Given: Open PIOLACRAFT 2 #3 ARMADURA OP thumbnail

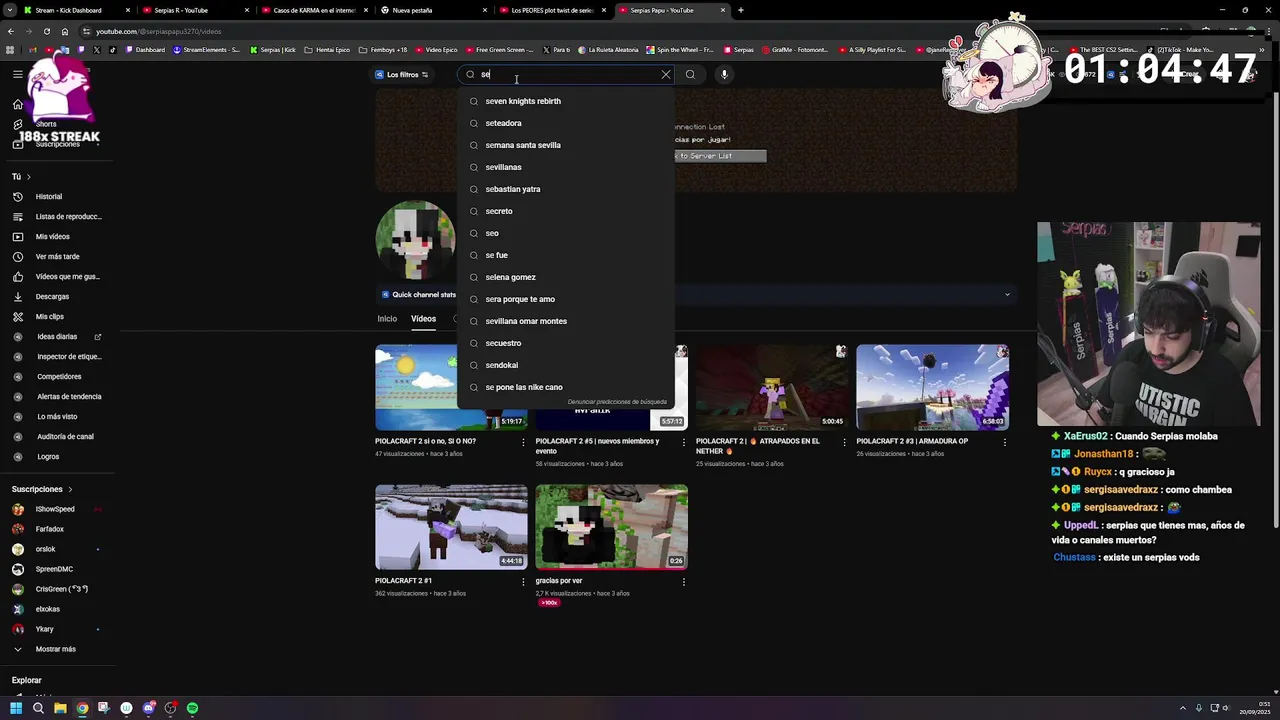Looking at the screenshot, I should tap(932, 387).
